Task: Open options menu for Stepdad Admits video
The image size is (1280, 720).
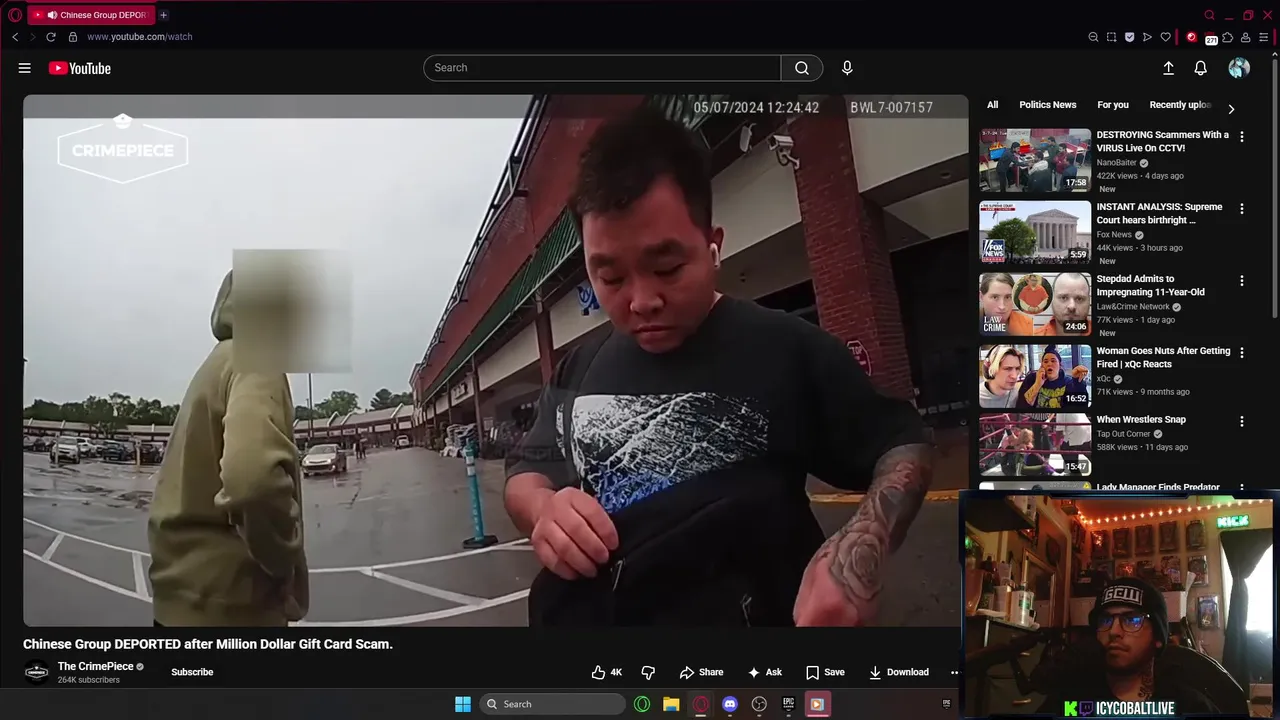Action: (1242, 281)
